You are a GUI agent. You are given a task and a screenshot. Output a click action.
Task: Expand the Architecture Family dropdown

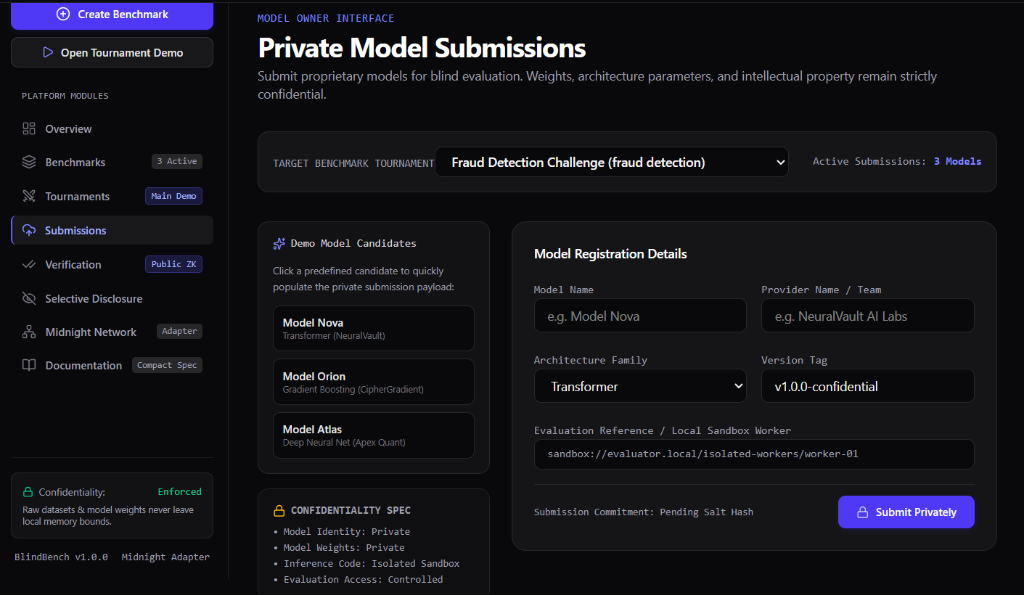(x=640, y=386)
